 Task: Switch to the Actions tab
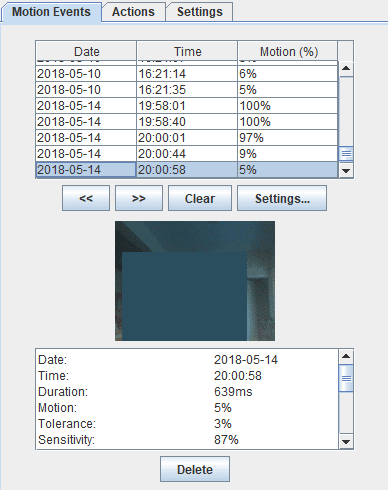tap(133, 12)
